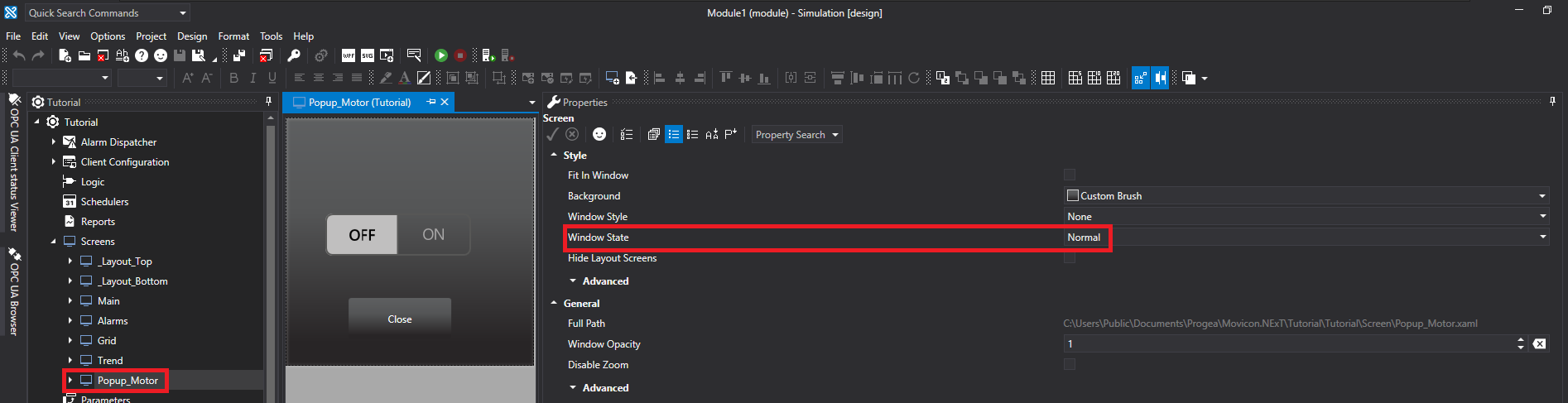1568x403 pixels.
Task: Click the checklist icon in Properties toolbar
Action: (627, 134)
